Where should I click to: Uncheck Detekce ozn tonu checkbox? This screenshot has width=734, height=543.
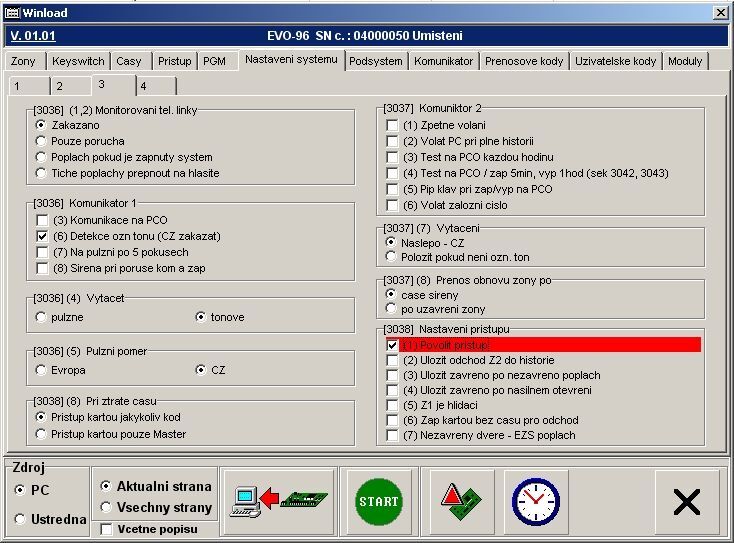[42, 236]
